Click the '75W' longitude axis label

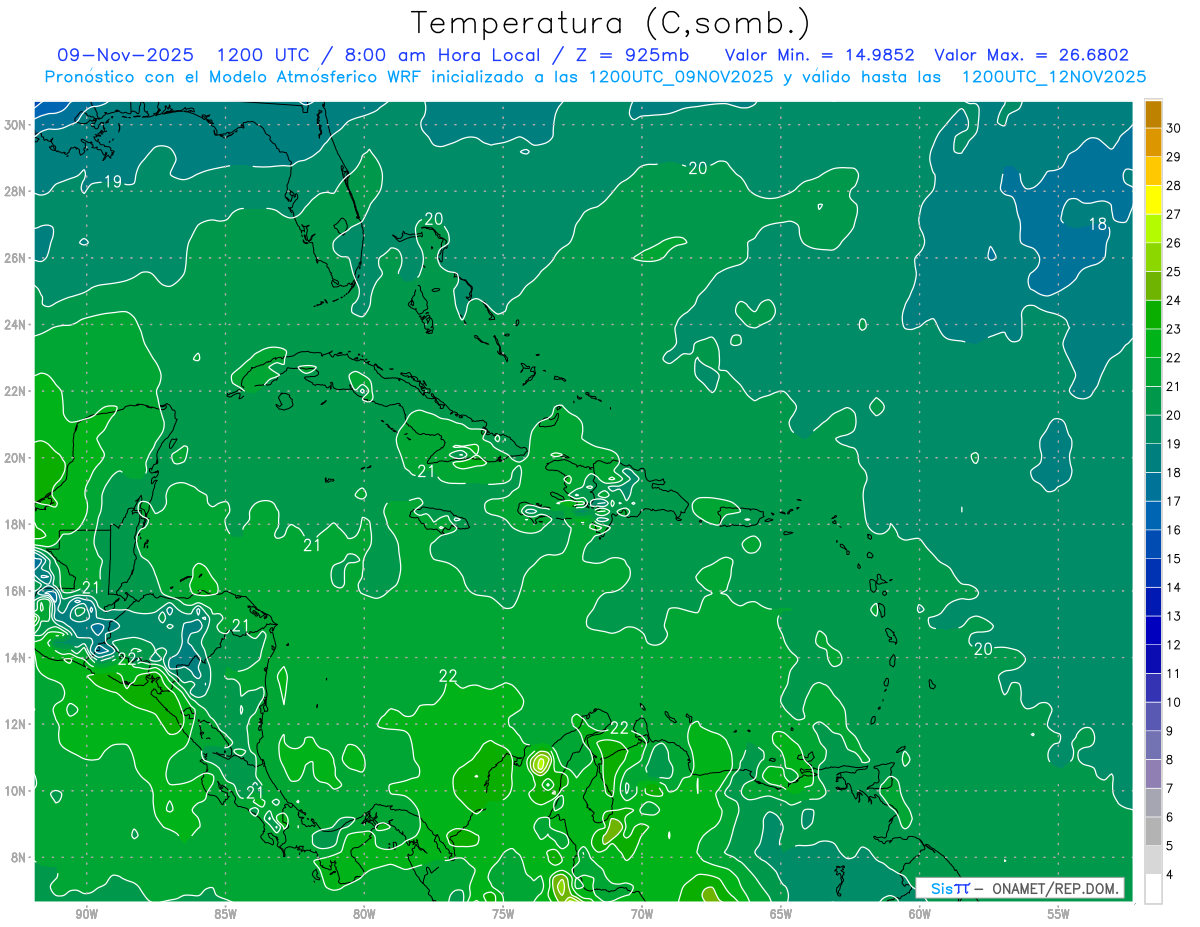click(503, 913)
